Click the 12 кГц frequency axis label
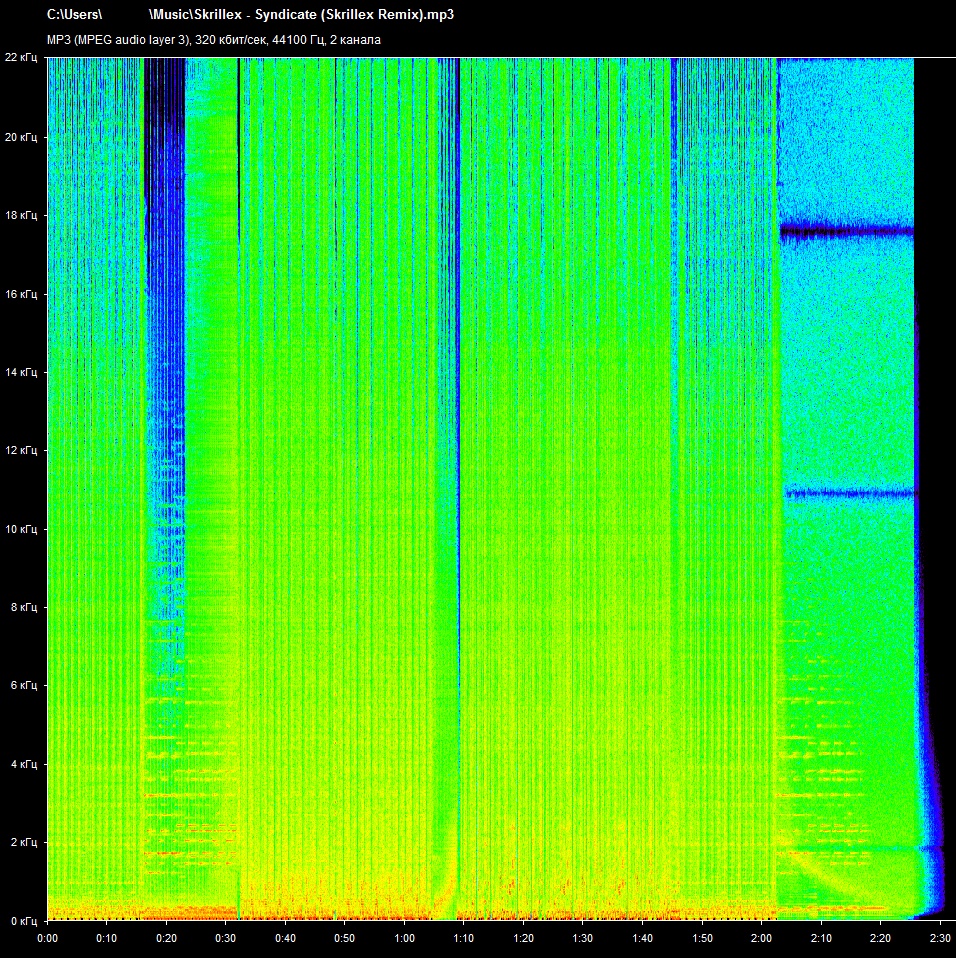 [x=21, y=450]
